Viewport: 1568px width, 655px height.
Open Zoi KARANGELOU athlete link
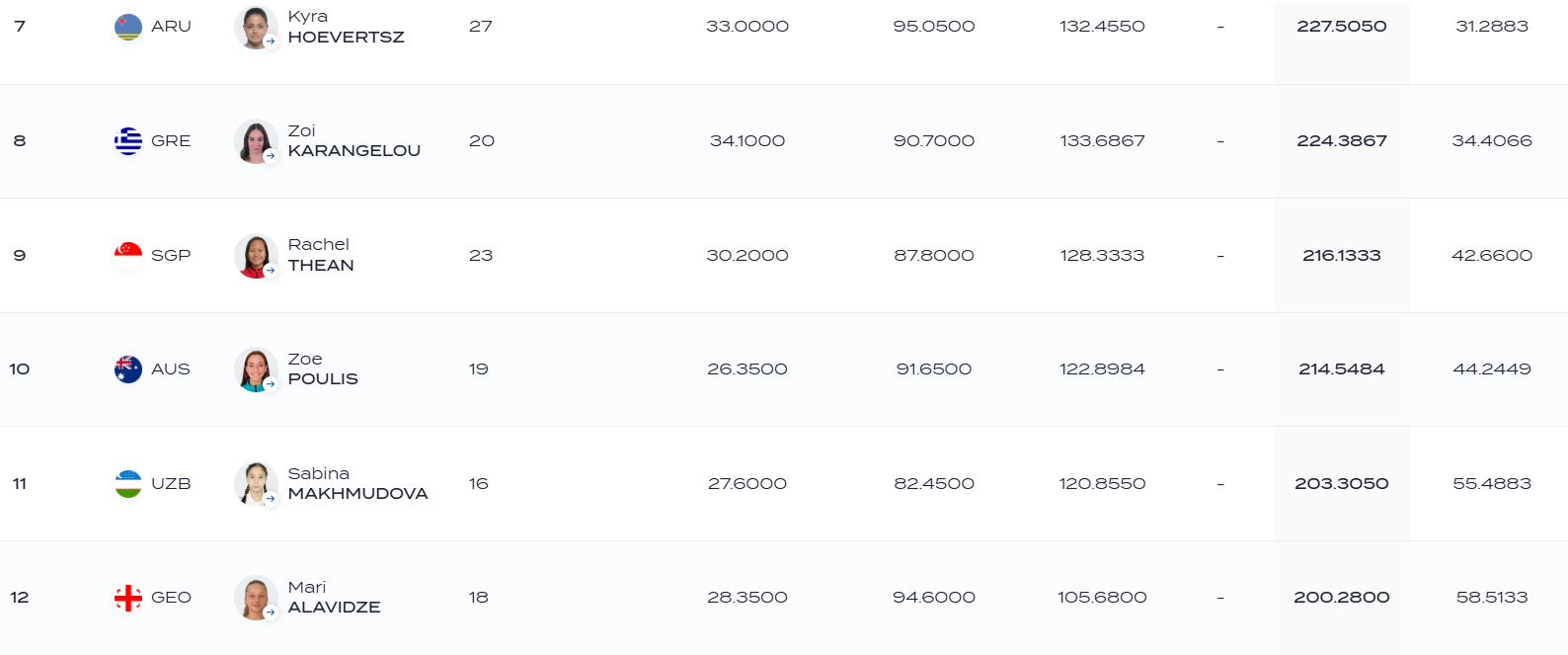tap(353, 141)
